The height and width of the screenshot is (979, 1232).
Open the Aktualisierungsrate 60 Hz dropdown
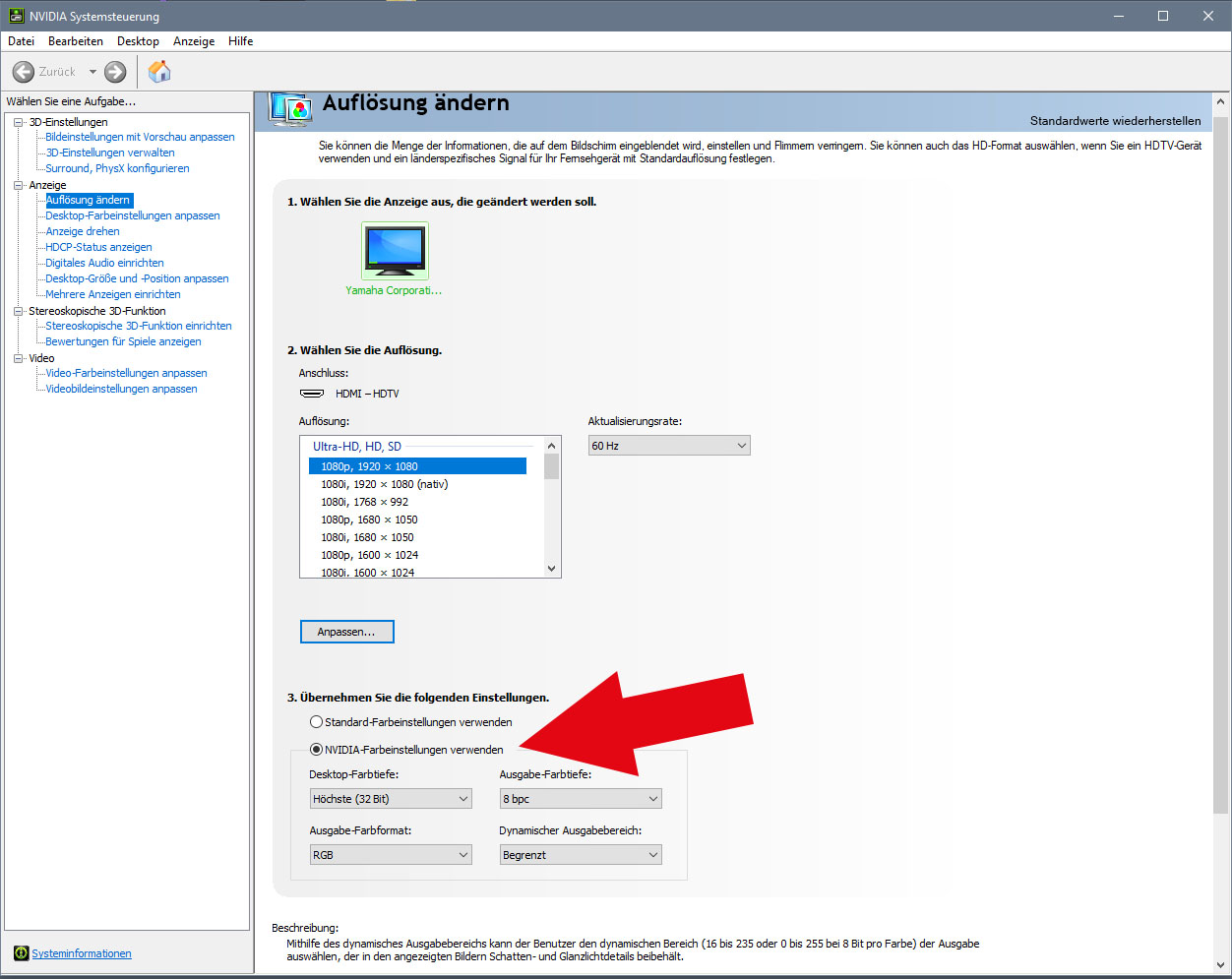[x=669, y=446]
